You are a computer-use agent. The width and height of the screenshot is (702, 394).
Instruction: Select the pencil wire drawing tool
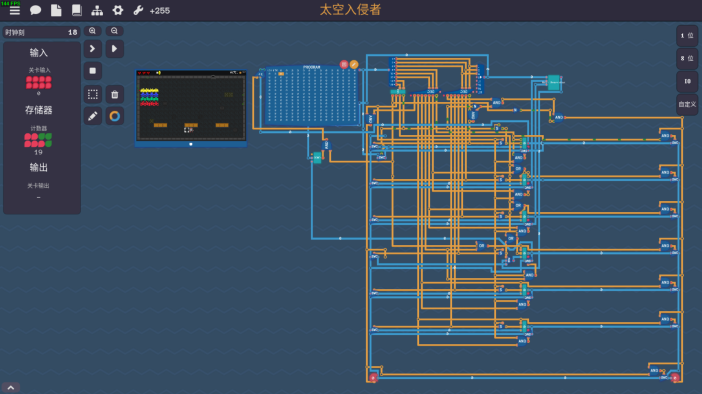[93, 116]
